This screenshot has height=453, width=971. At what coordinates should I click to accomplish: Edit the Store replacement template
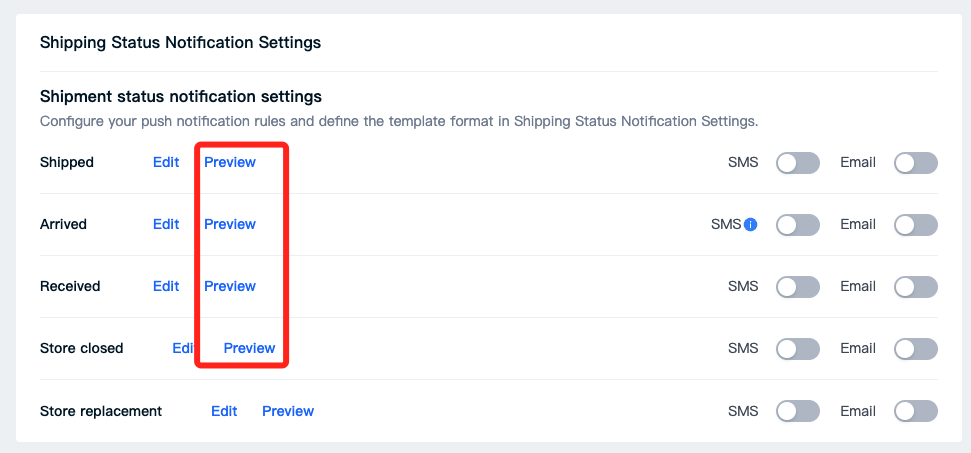[x=224, y=411]
